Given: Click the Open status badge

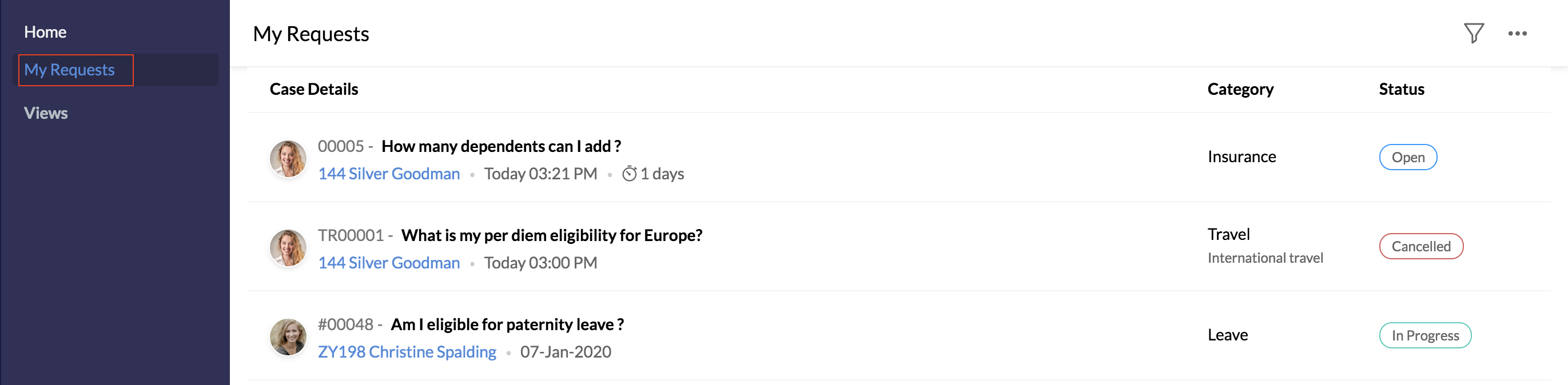Looking at the screenshot, I should [1407, 158].
